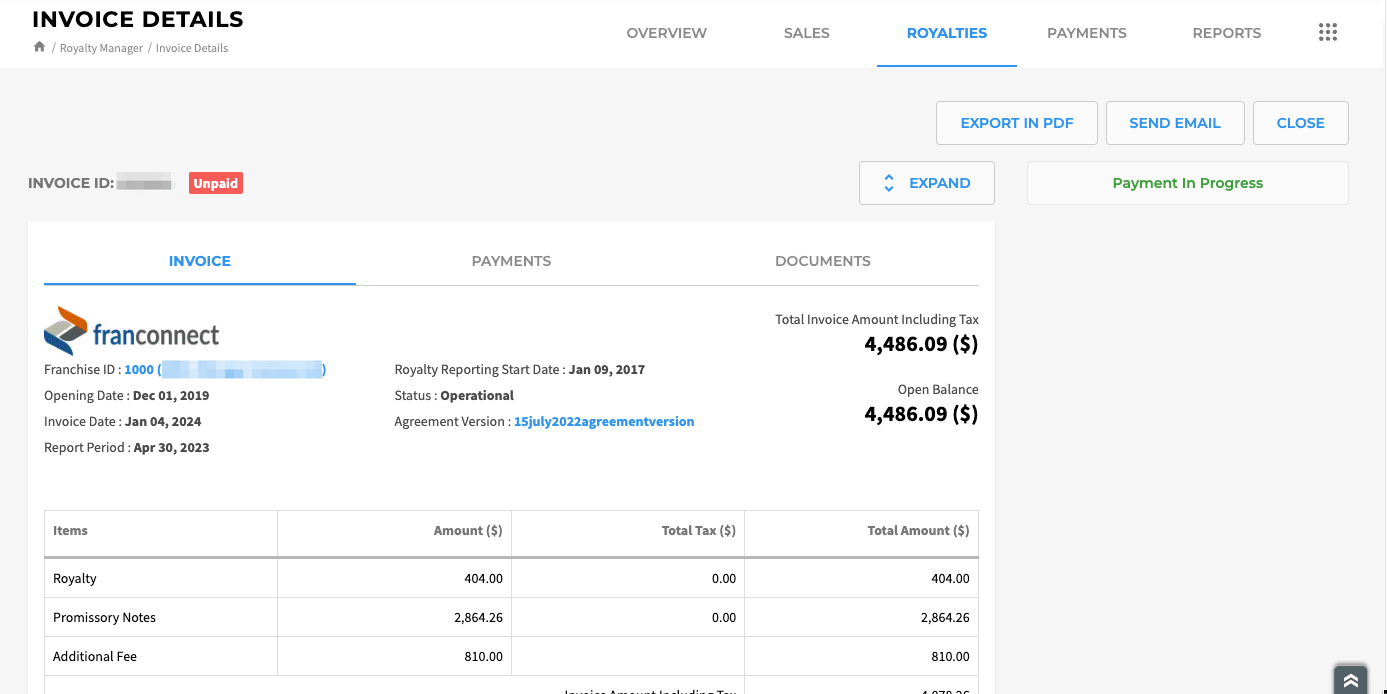Open the Overview tab

coord(667,33)
